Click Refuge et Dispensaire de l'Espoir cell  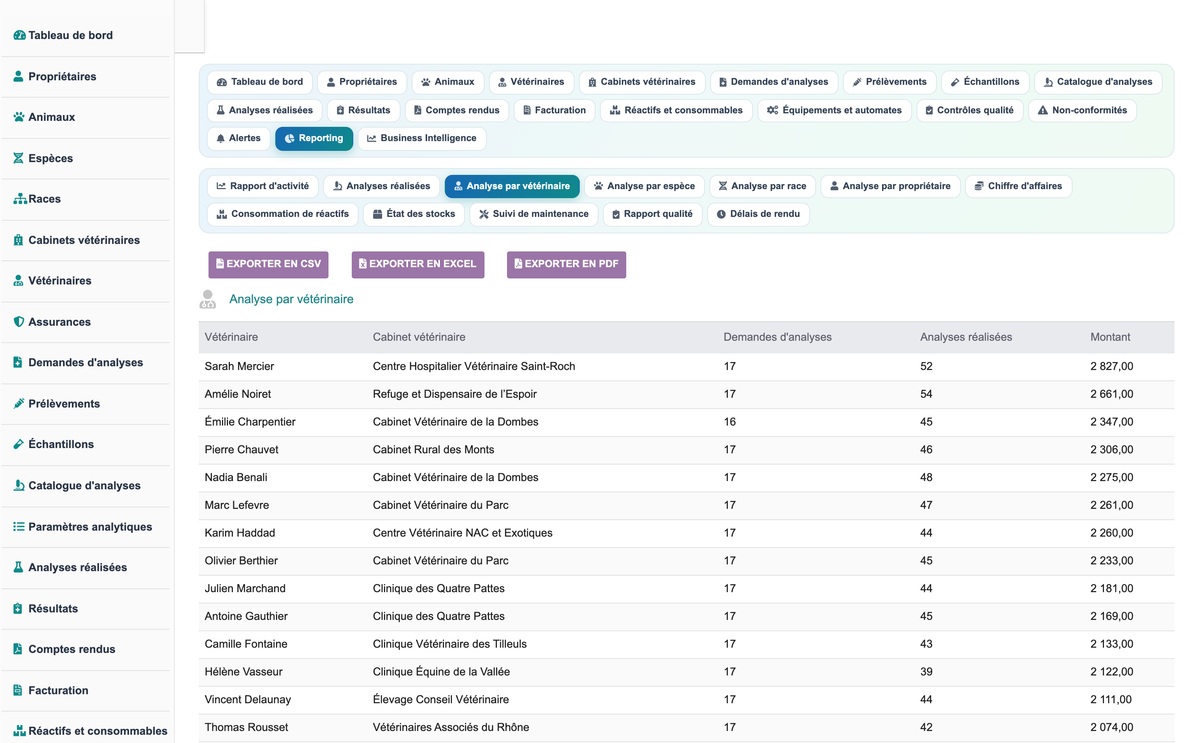[454, 394]
